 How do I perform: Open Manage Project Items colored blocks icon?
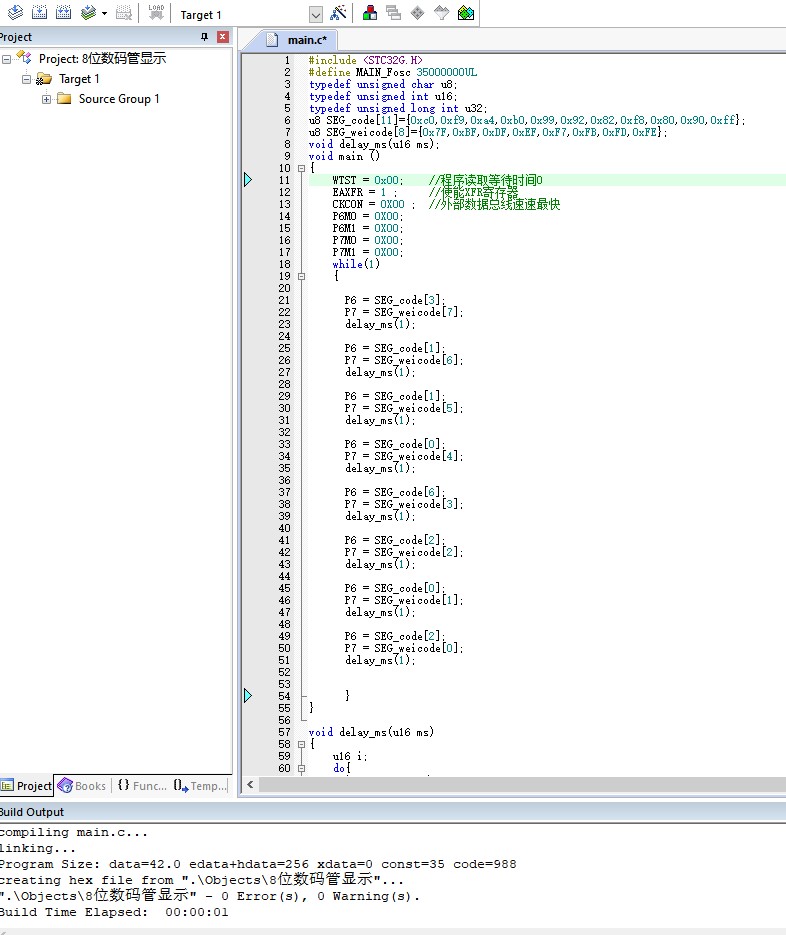[x=370, y=14]
